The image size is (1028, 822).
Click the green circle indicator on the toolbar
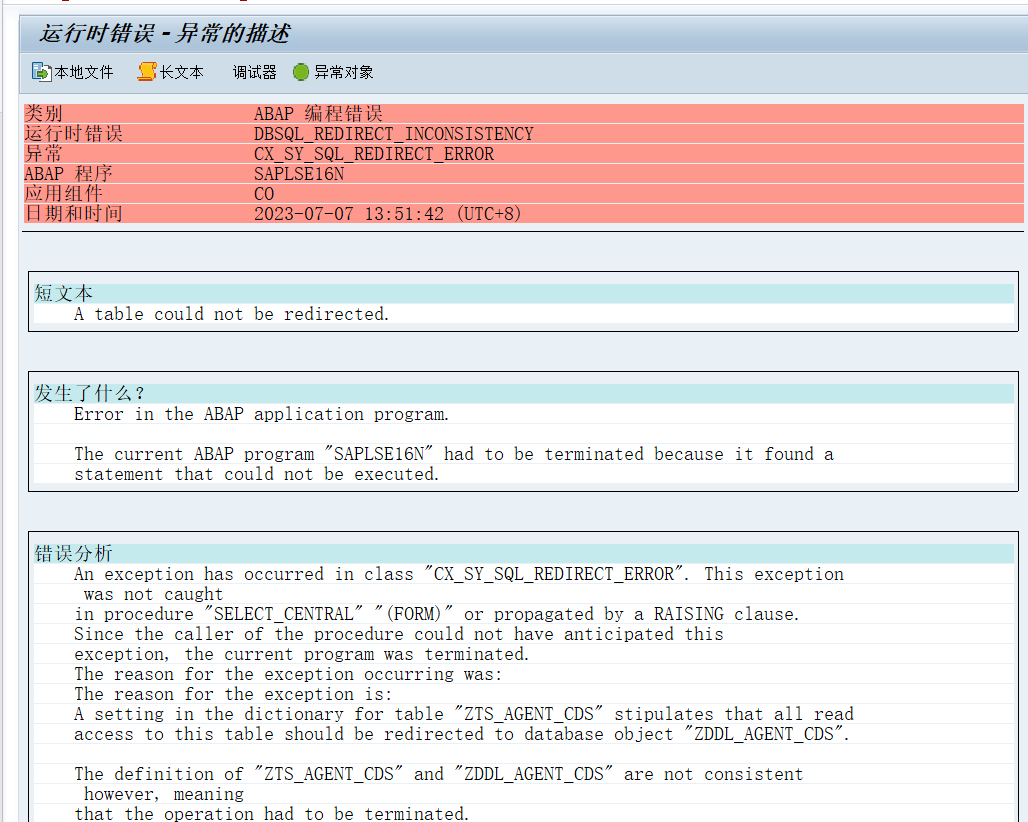(300, 72)
